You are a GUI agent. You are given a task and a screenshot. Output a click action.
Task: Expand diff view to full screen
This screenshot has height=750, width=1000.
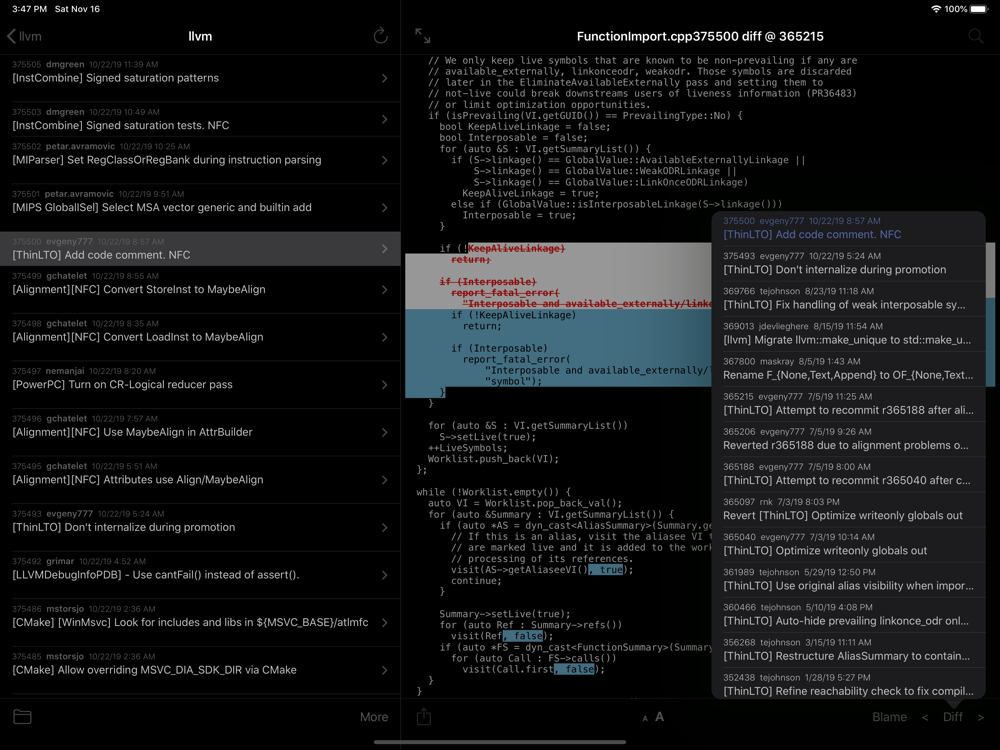[423, 36]
